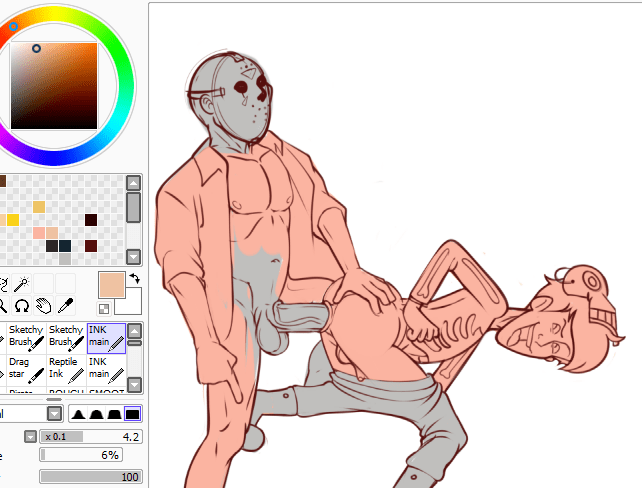Select the Hand pan tool

click(x=43, y=306)
